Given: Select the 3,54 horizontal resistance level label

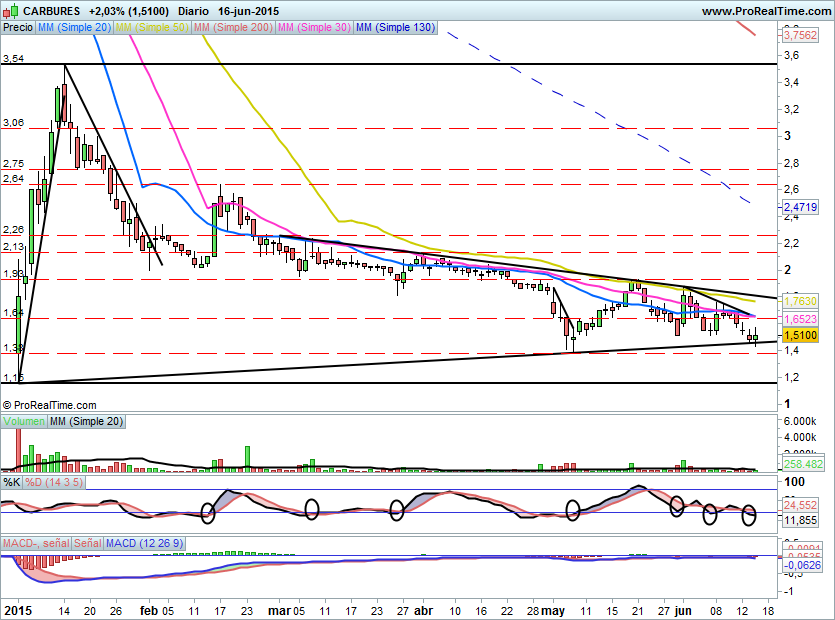Looking at the screenshot, I should tap(13, 60).
